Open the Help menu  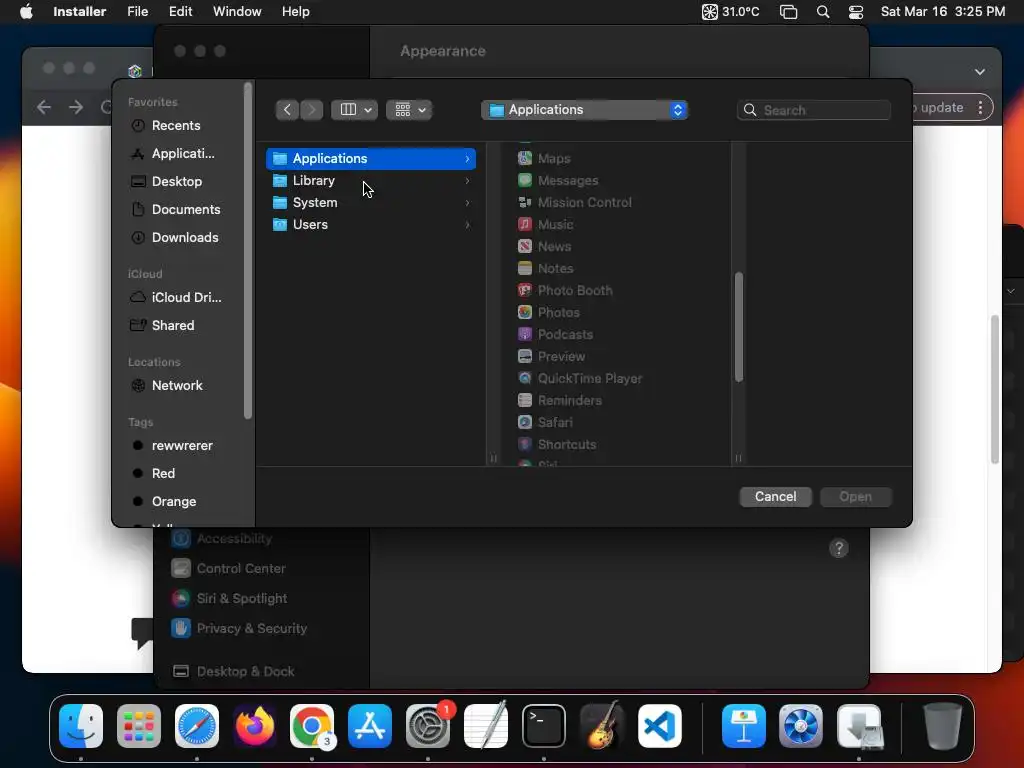tap(295, 12)
